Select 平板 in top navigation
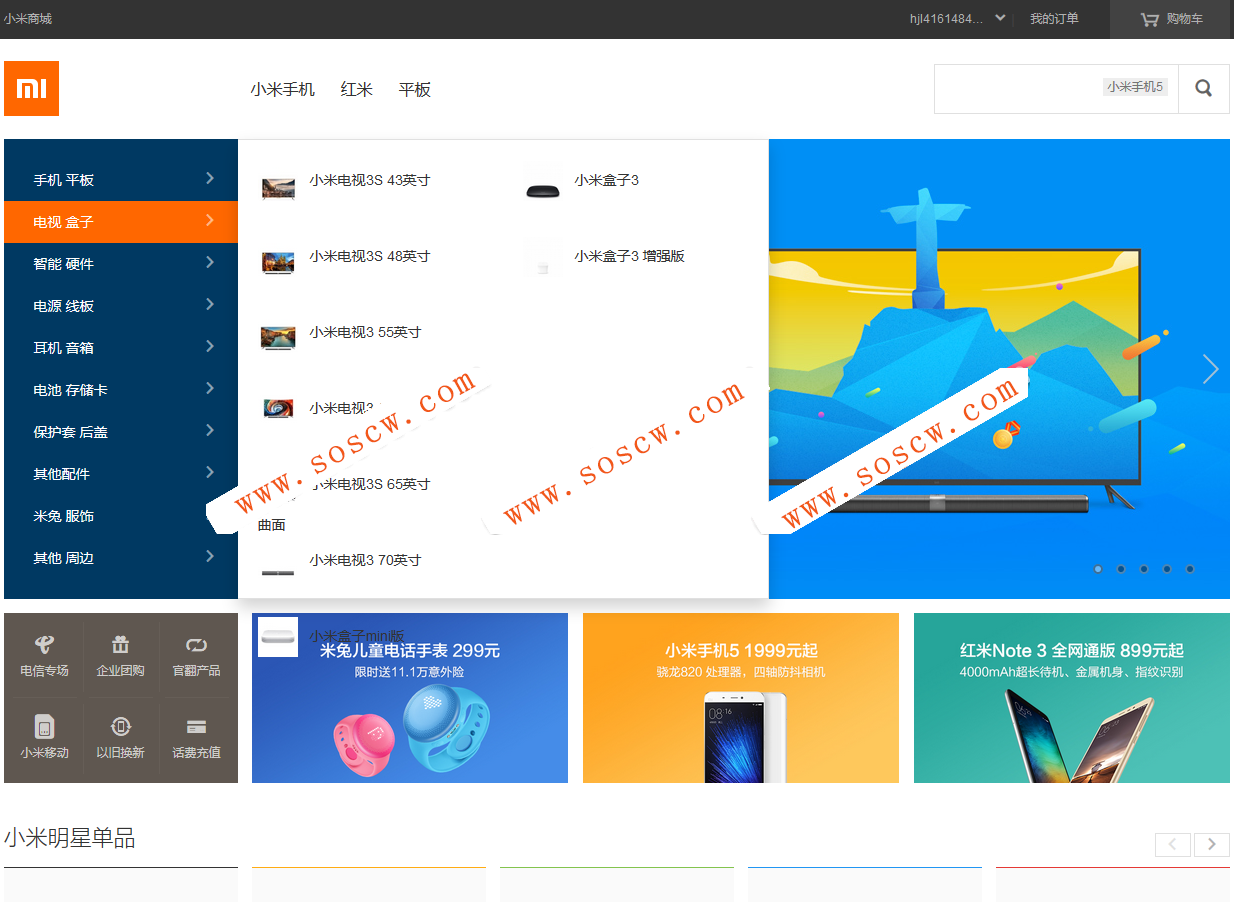Viewport: 1234px width, 902px height. click(x=414, y=89)
